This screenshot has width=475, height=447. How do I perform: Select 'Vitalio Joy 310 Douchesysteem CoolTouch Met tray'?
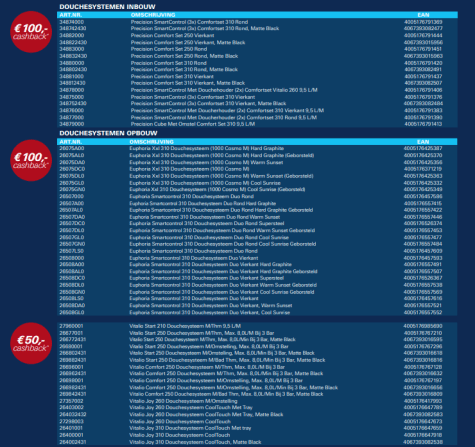coord(190,428)
